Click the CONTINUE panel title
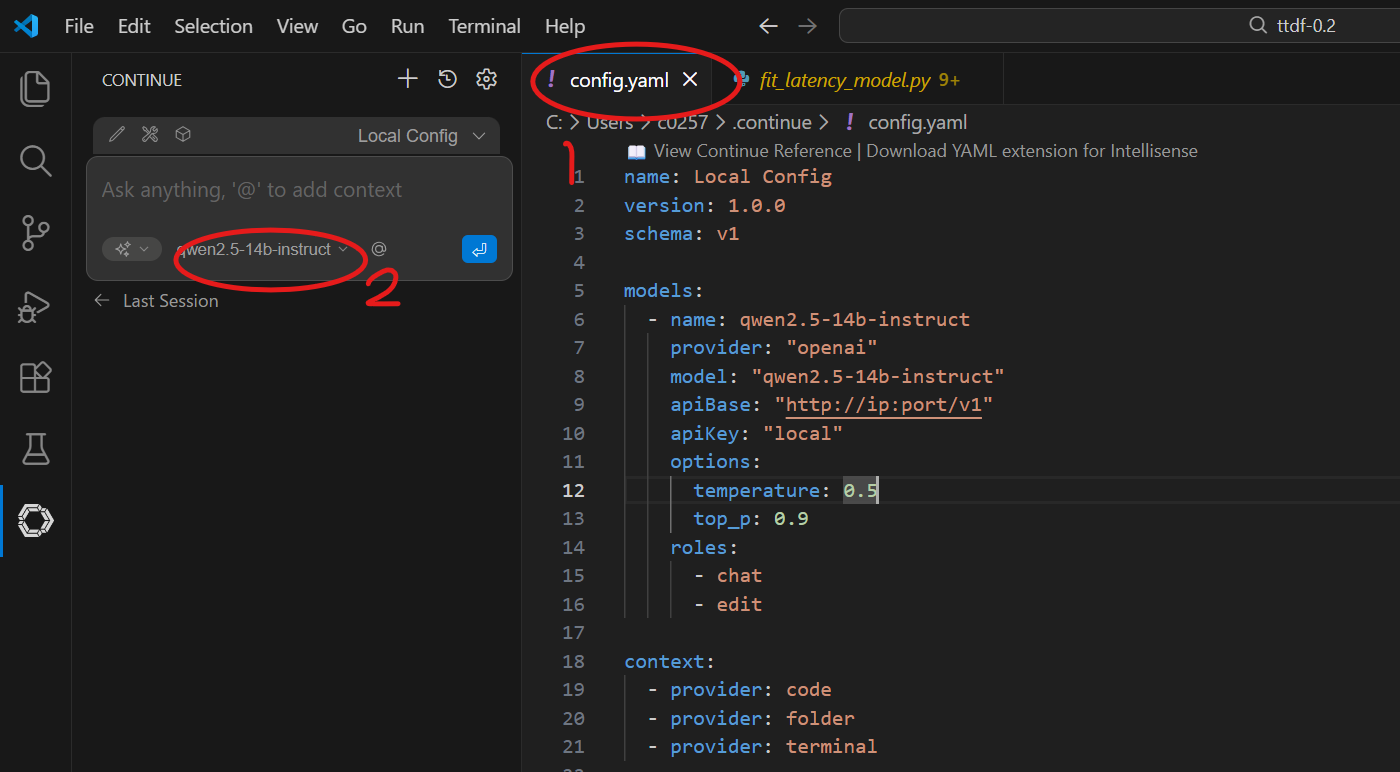Screen dimensions: 1400x772 coord(142,80)
